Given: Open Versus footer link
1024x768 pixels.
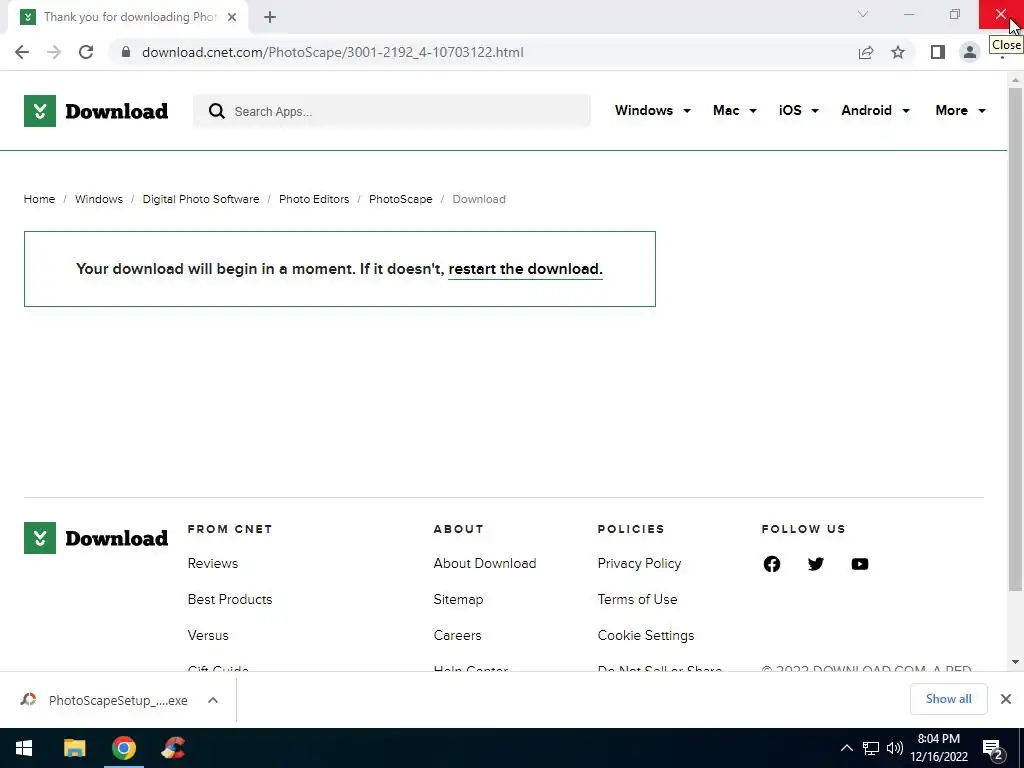Looking at the screenshot, I should 208,635.
